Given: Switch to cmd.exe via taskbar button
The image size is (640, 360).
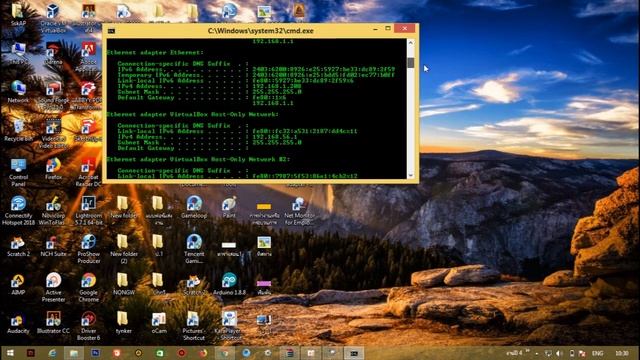Looking at the screenshot, I should click(353, 353).
